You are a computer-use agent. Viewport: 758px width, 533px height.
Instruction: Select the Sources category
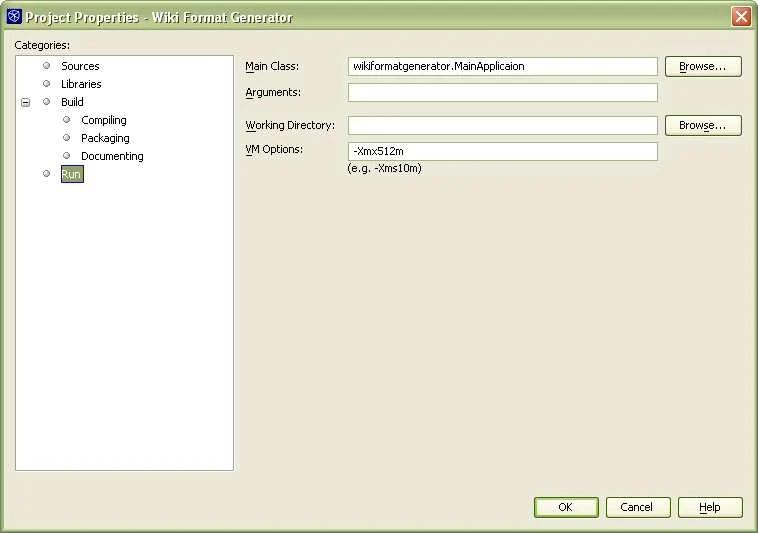coord(80,66)
